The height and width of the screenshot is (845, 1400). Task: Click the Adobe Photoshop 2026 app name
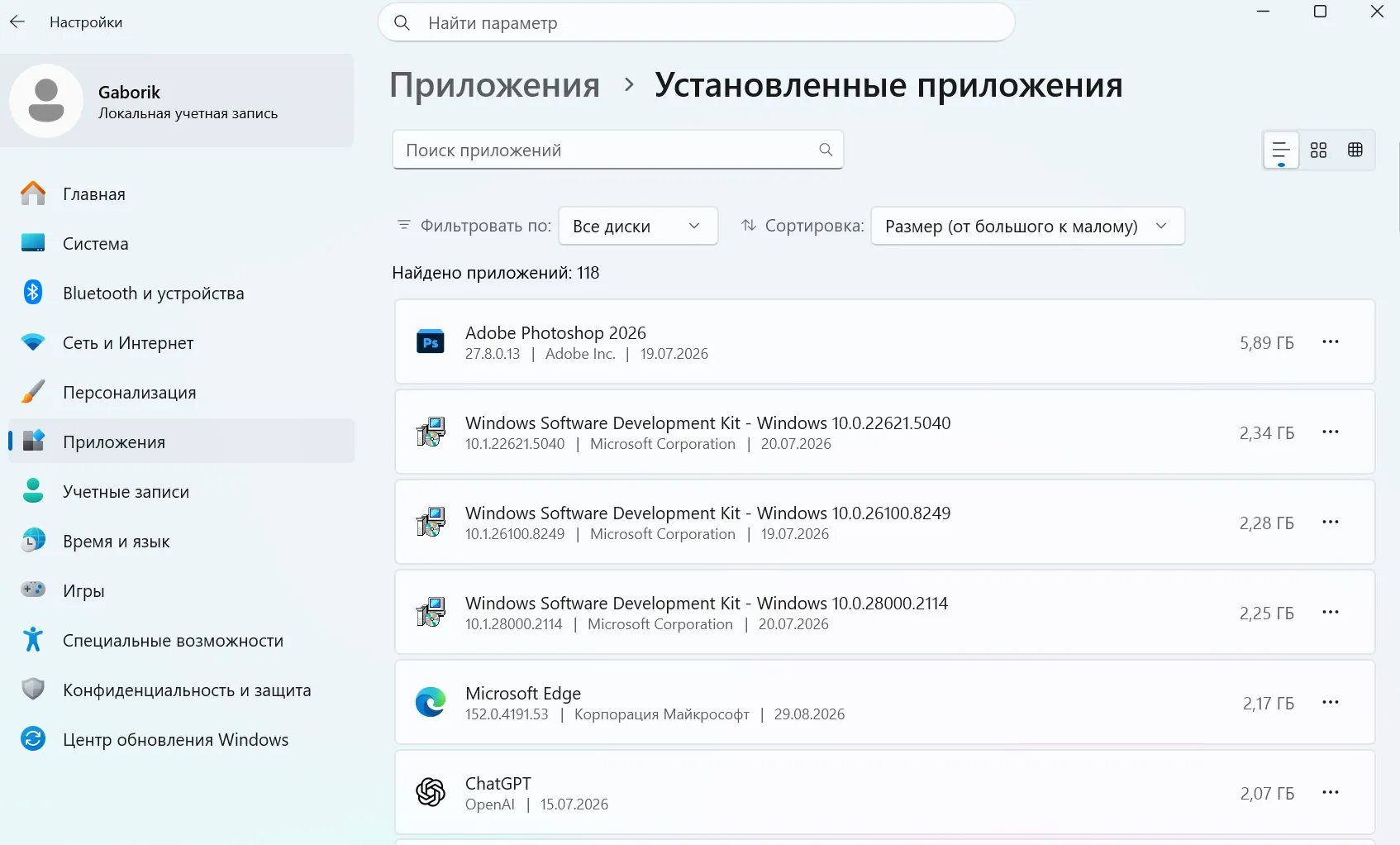coord(555,332)
